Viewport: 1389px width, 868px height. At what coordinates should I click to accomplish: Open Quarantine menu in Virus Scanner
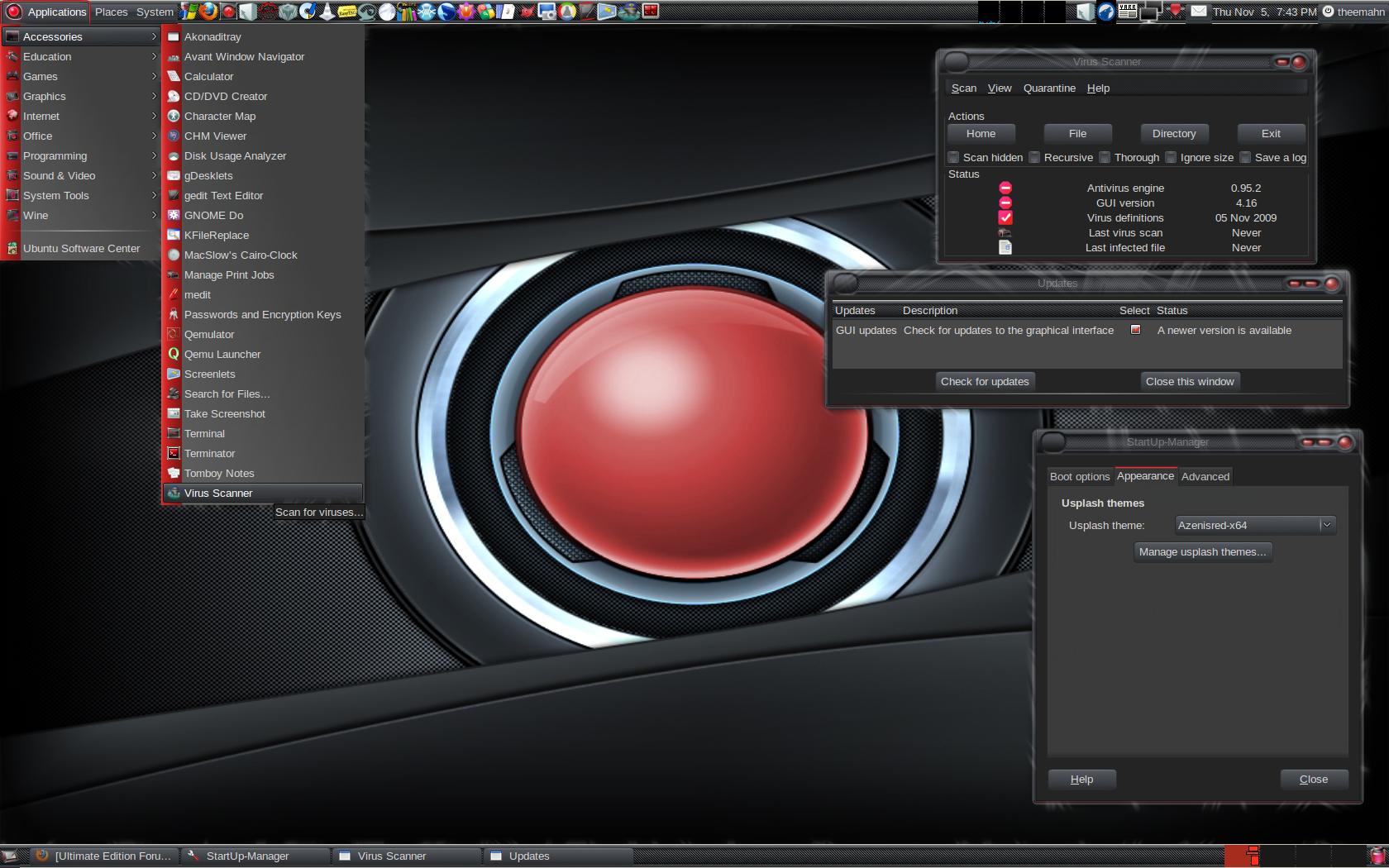pos(1049,88)
